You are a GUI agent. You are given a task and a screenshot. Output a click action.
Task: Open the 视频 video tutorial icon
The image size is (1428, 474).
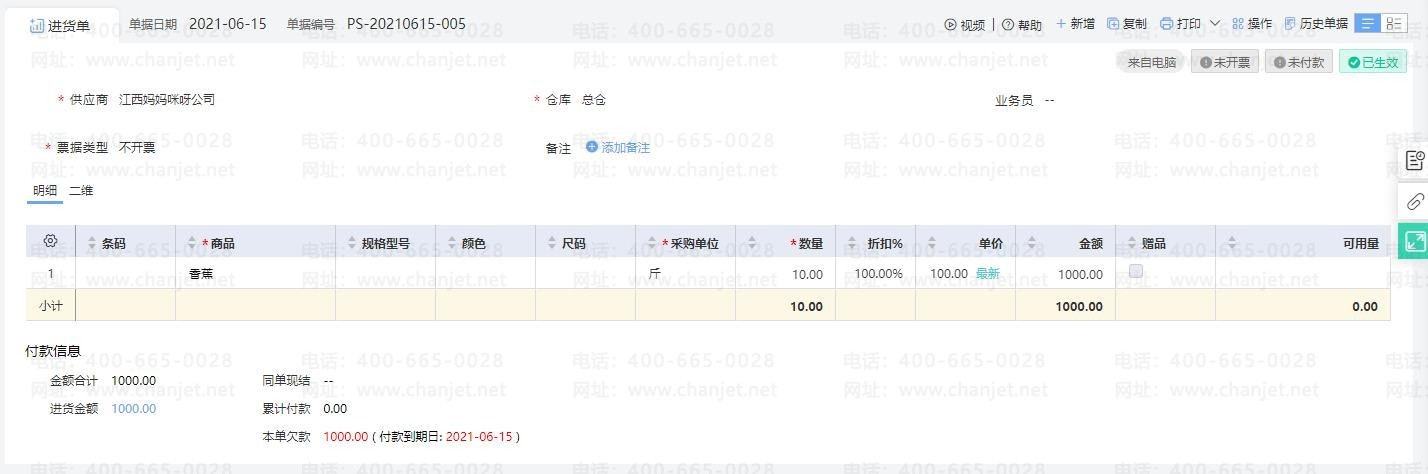tap(951, 24)
